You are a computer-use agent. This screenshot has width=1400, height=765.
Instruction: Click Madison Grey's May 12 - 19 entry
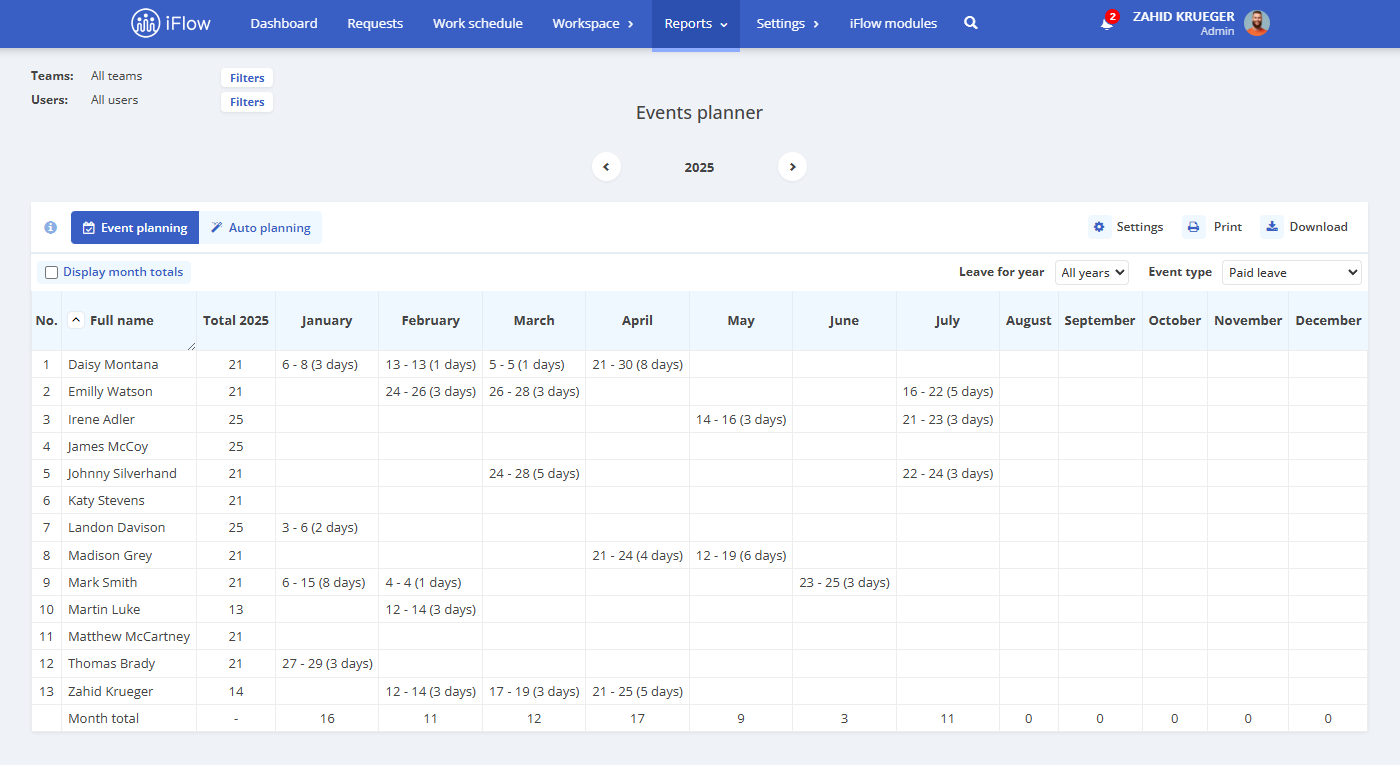point(741,556)
